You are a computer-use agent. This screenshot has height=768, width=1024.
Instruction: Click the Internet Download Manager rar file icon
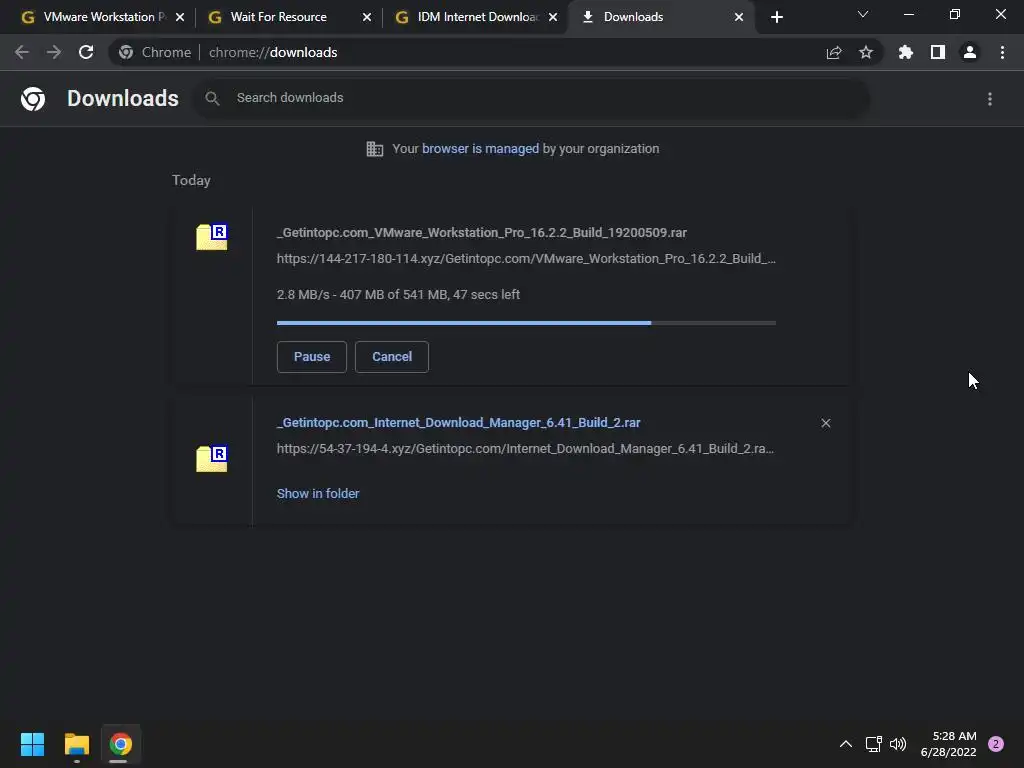(212, 458)
